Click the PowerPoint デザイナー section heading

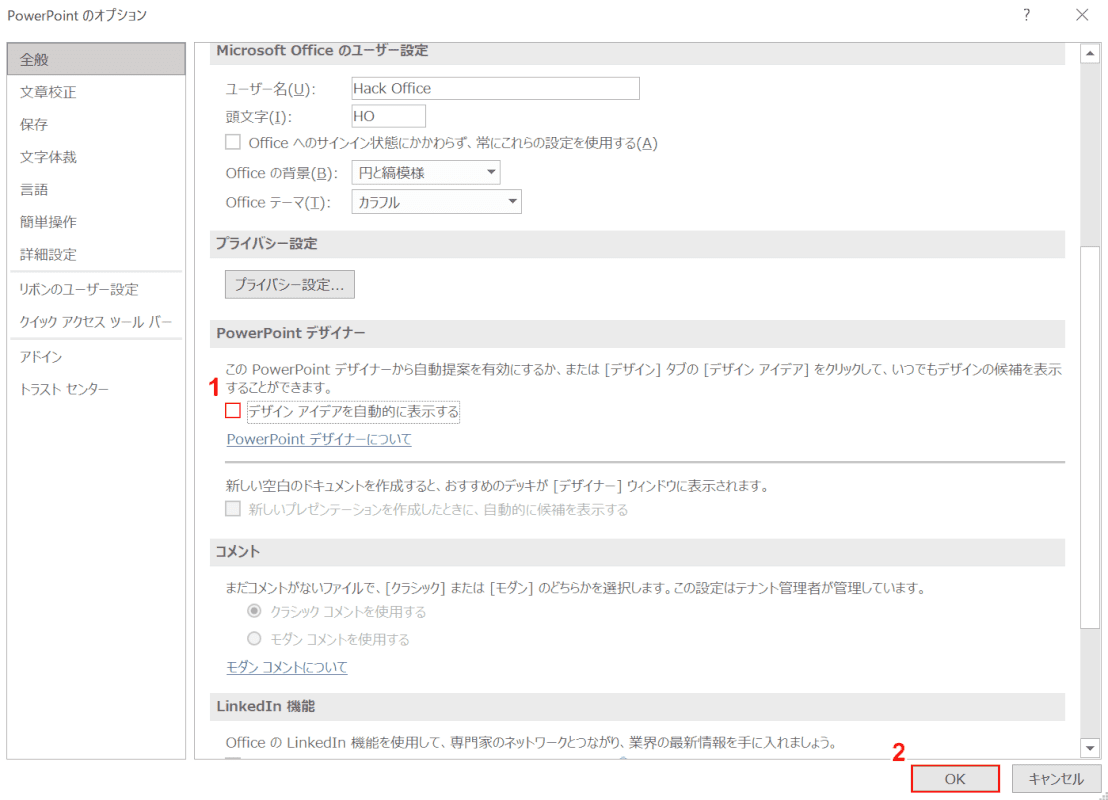290,333
